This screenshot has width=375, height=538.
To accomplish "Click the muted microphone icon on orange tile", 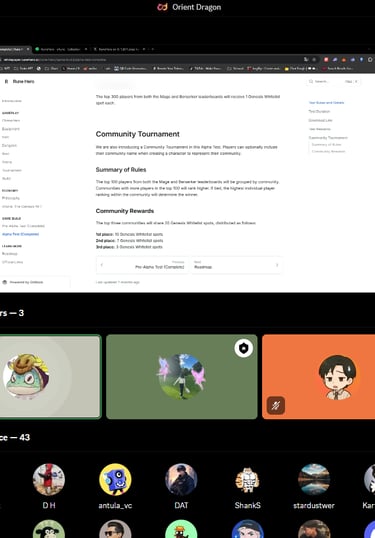I will (276, 406).
